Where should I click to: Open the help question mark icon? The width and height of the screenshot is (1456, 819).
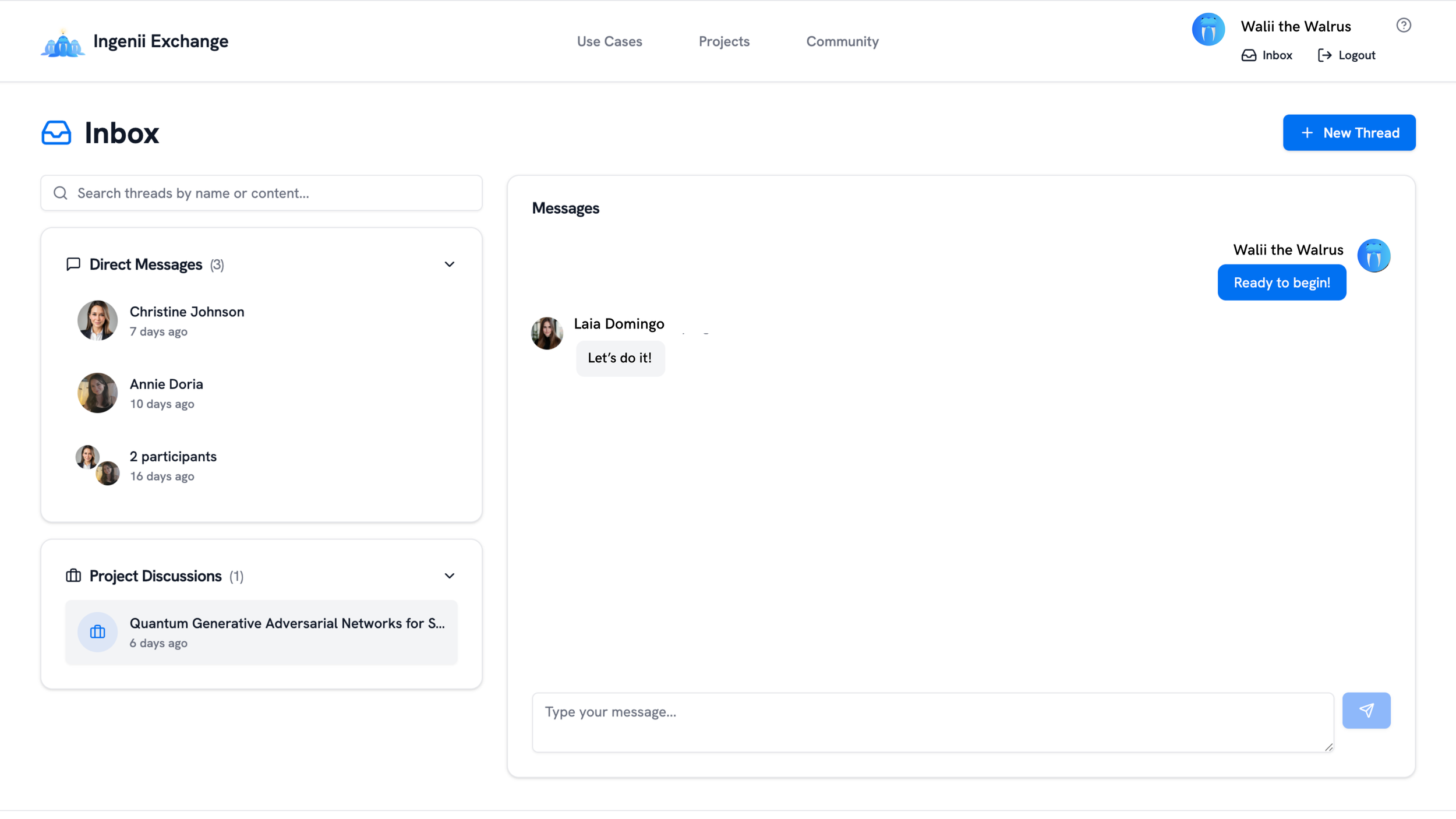[x=1404, y=24]
